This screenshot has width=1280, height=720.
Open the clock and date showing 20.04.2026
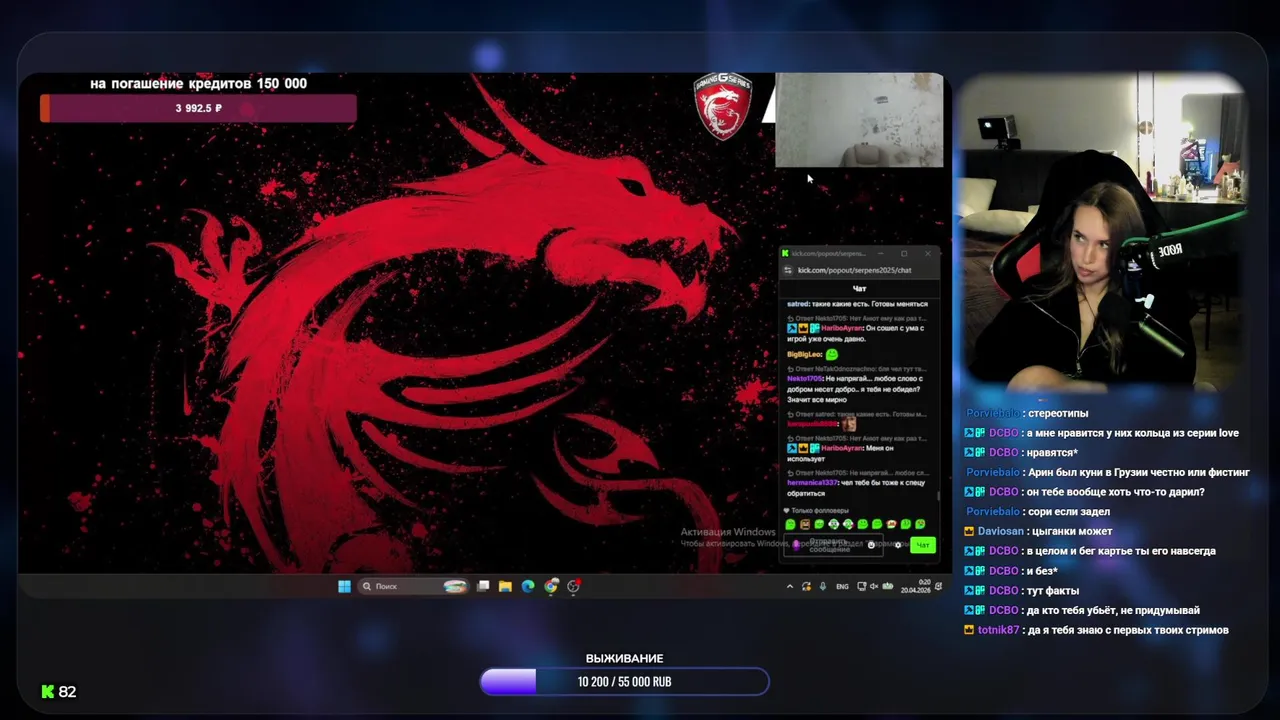[x=916, y=586]
